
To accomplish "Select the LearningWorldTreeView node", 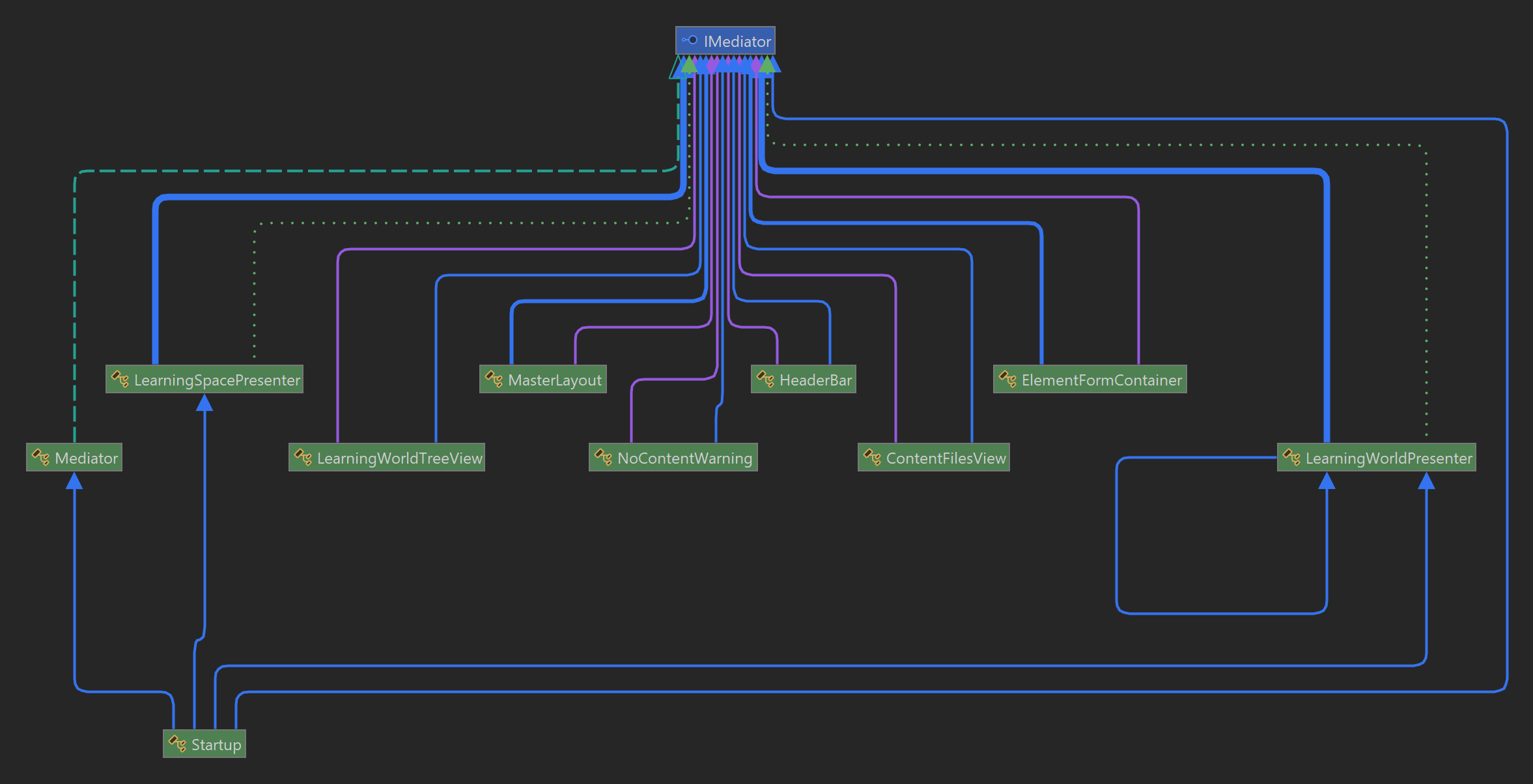I will click(x=399, y=458).
